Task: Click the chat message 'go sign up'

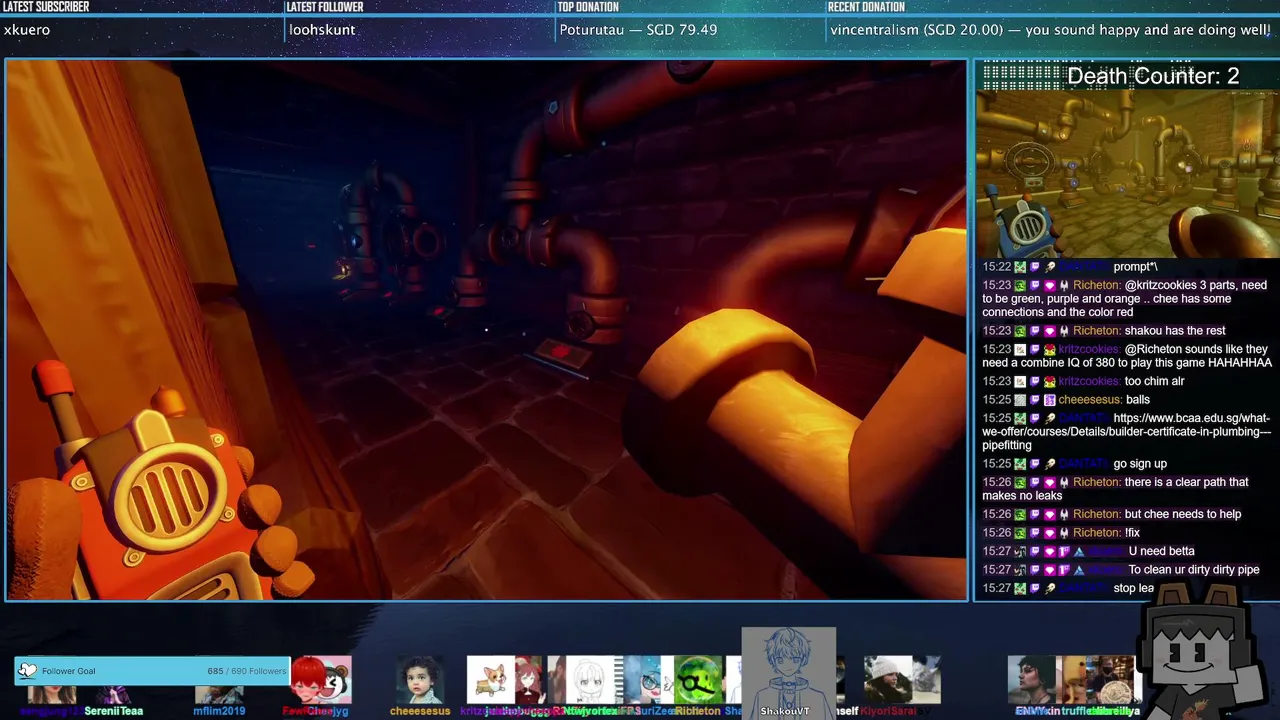Action: (1140, 464)
